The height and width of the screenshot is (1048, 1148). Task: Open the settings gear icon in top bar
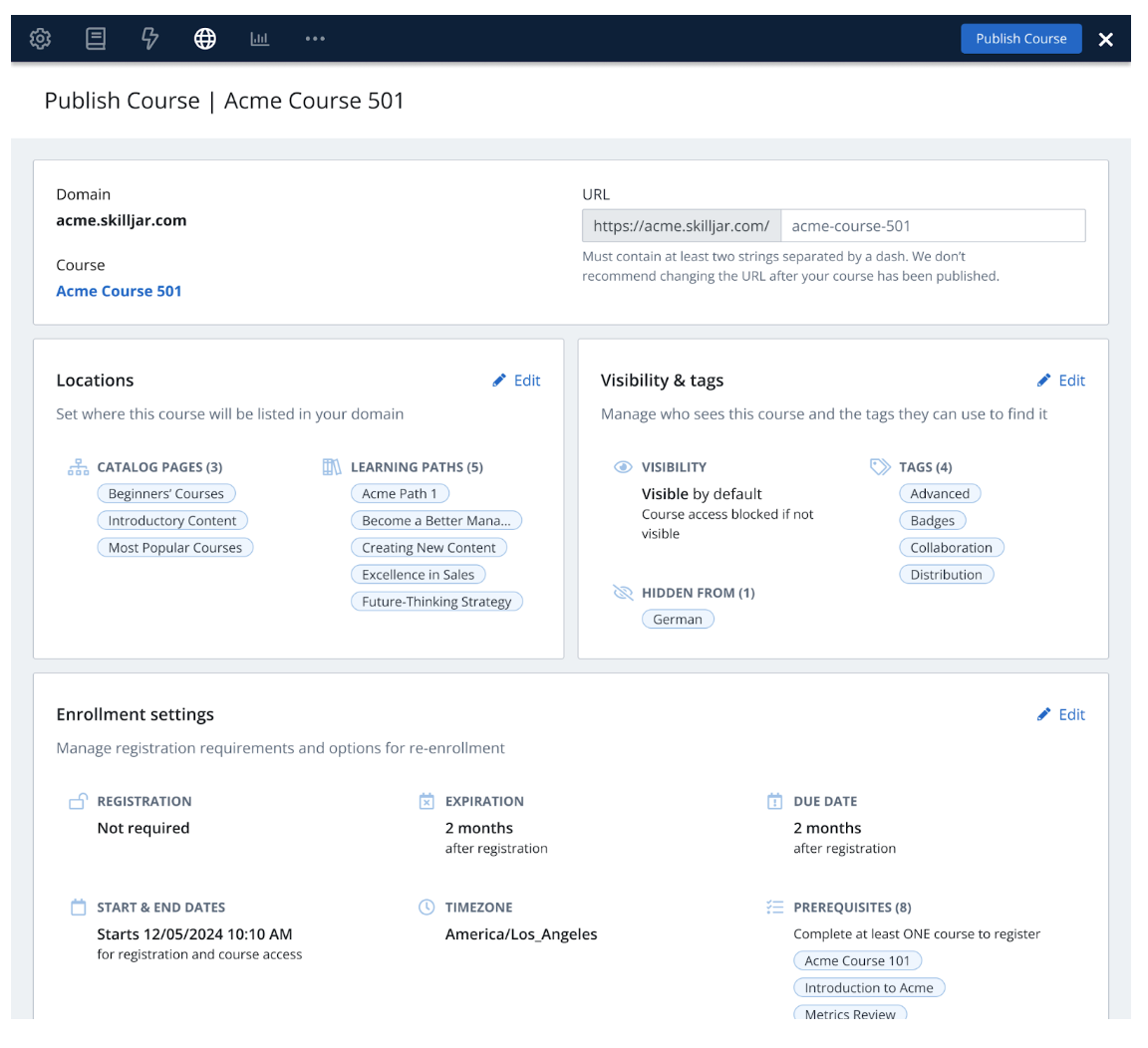[40, 39]
